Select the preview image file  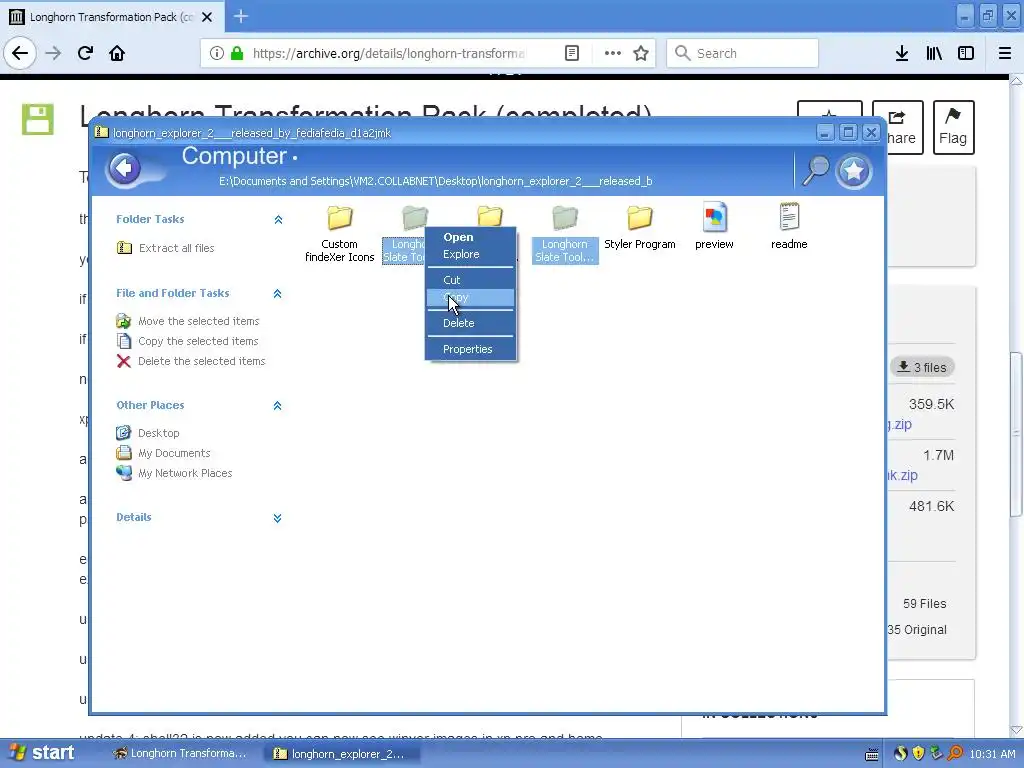click(x=714, y=226)
